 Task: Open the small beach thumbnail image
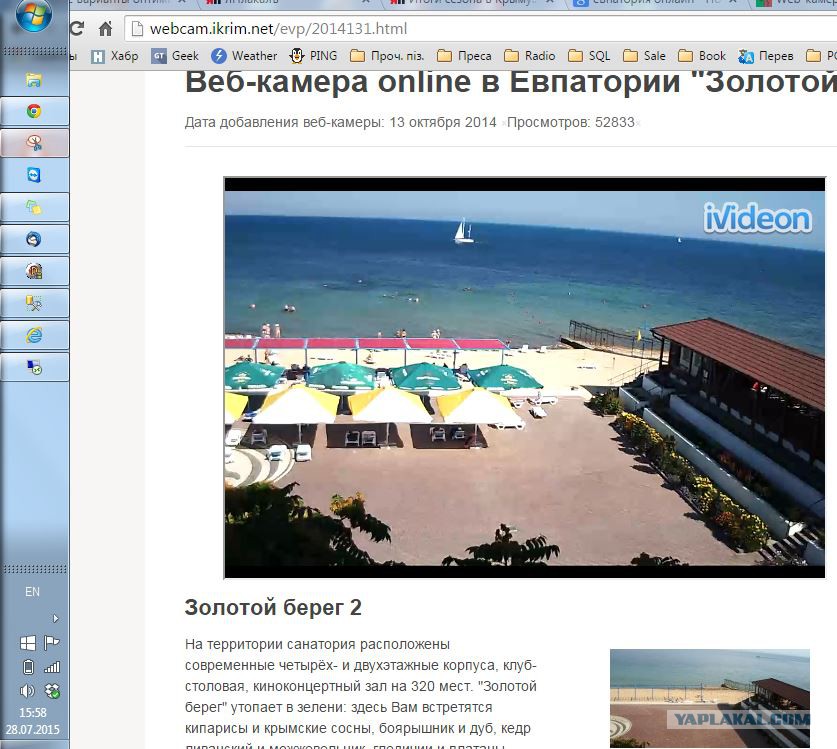(x=709, y=698)
